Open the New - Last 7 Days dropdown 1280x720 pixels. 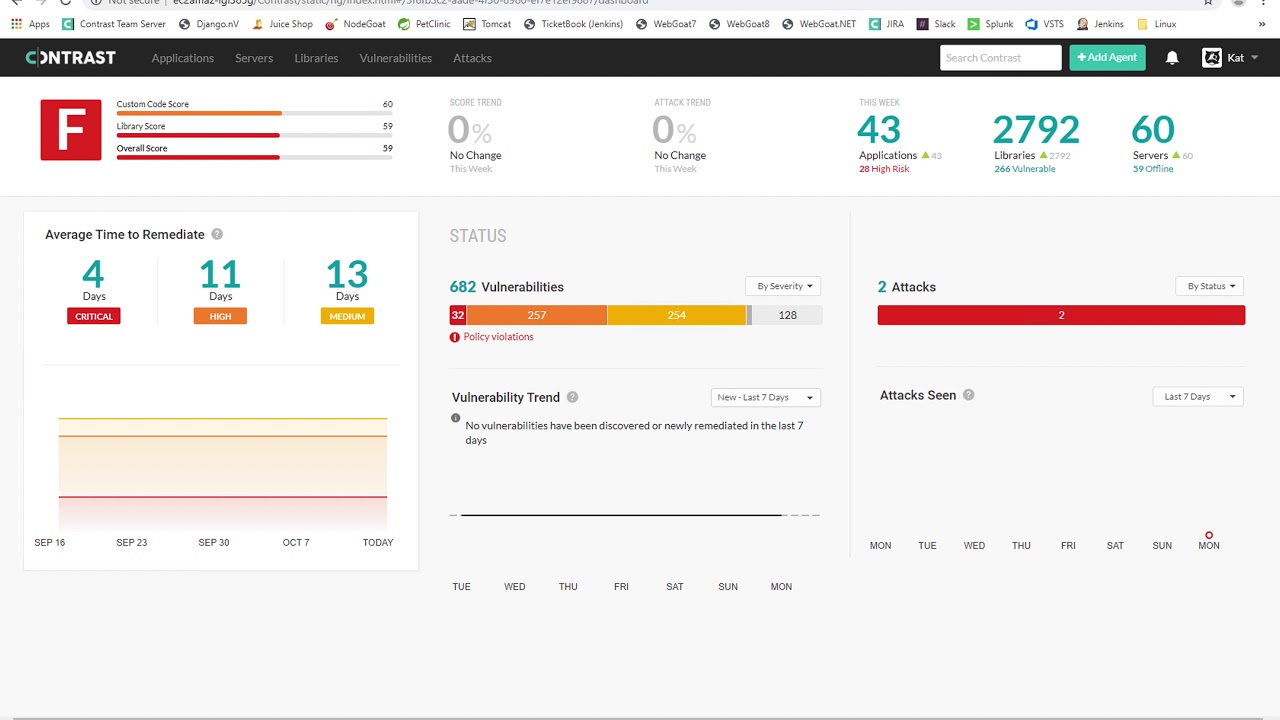point(766,397)
